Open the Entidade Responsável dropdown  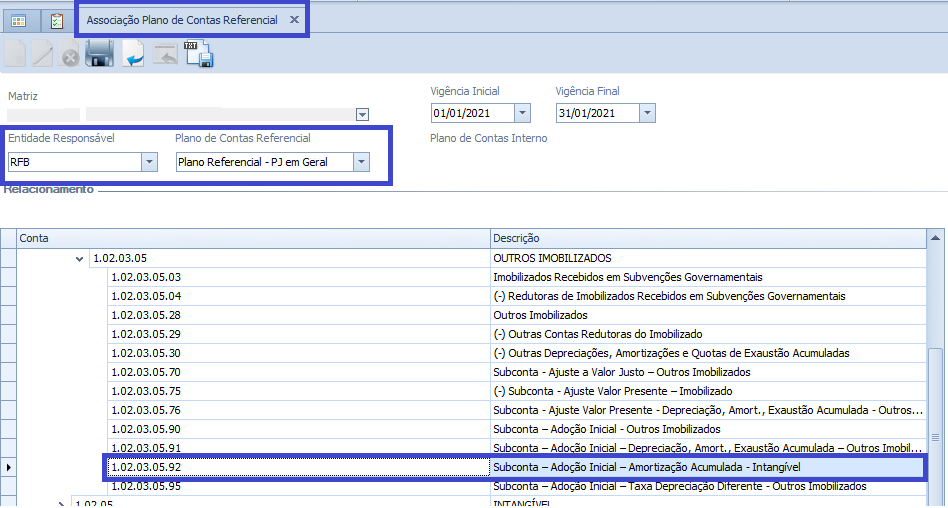click(x=149, y=162)
